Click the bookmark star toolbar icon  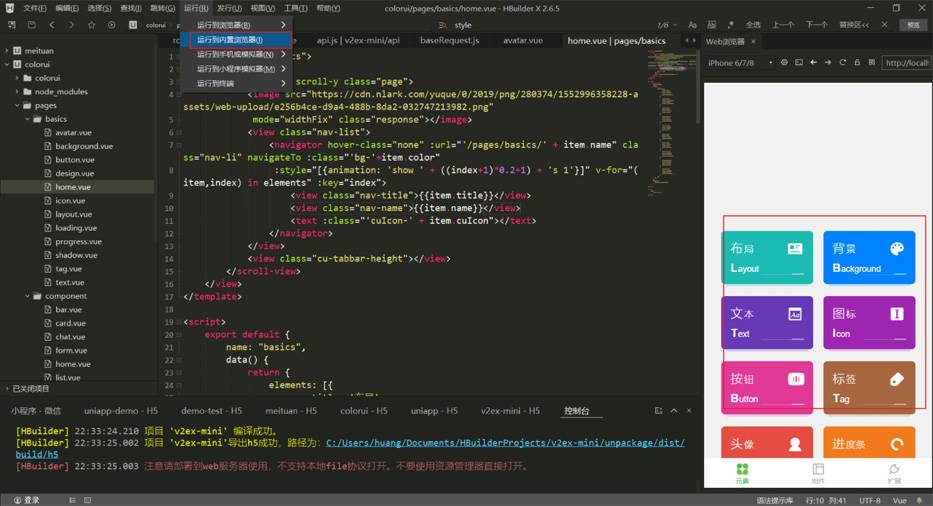pyautogui.click(x=92, y=25)
